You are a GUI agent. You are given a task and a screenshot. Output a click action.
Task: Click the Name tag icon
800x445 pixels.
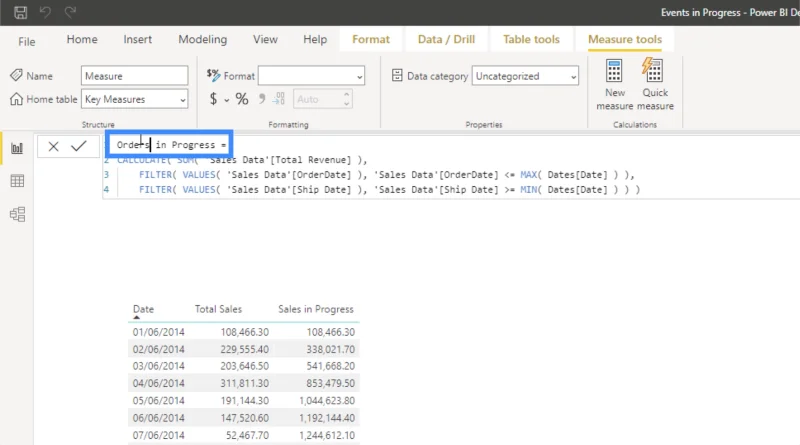pyautogui.click(x=16, y=76)
